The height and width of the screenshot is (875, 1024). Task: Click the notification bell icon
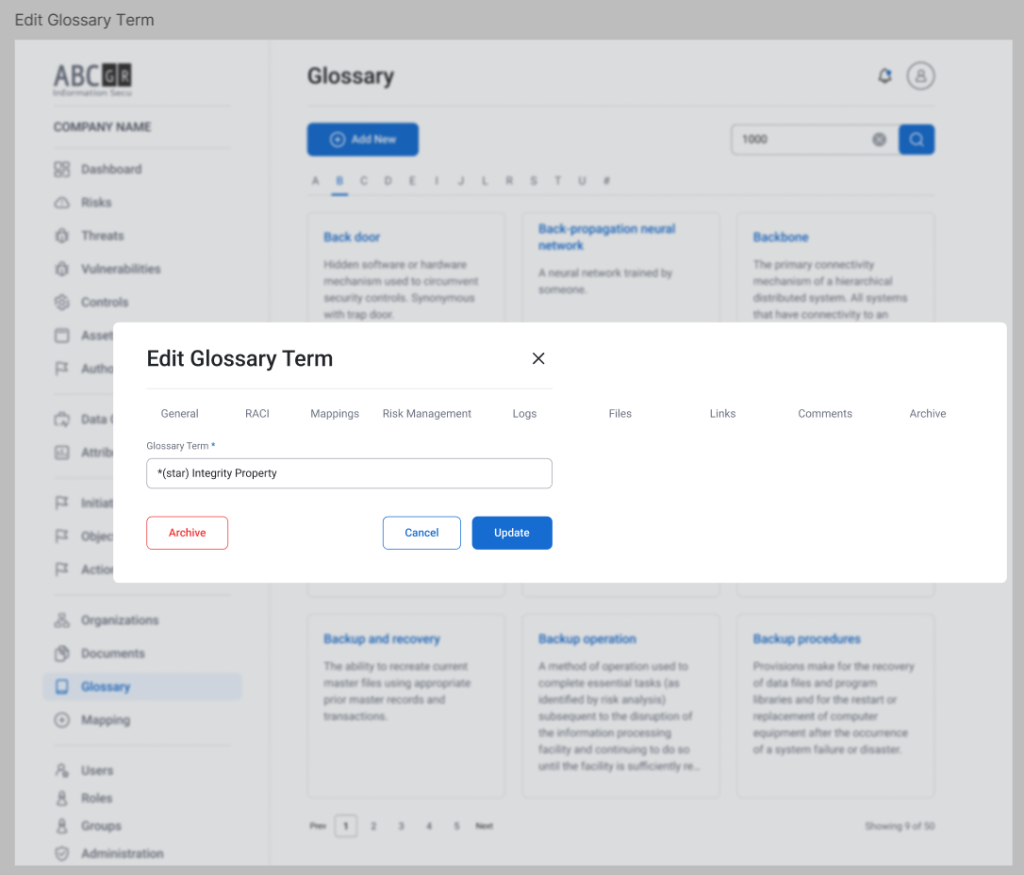click(885, 76)
